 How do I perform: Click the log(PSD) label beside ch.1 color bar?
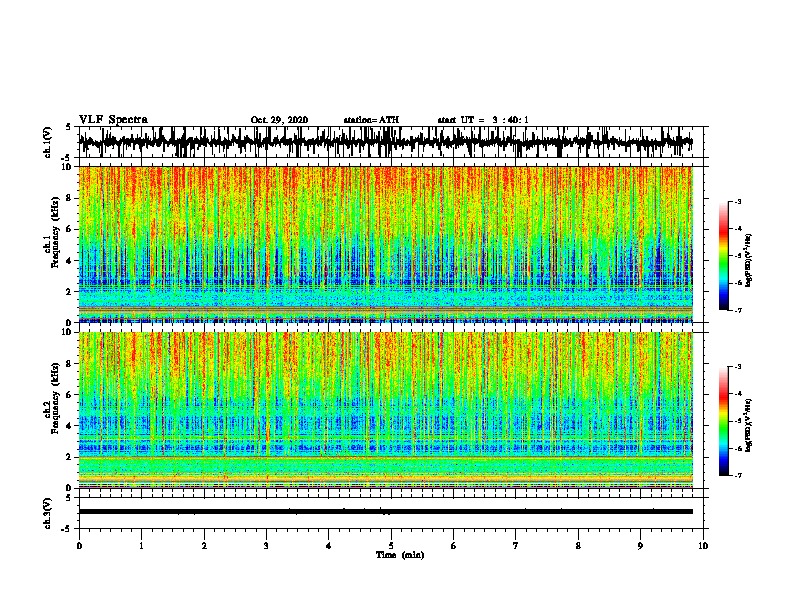tap(748, 260)
